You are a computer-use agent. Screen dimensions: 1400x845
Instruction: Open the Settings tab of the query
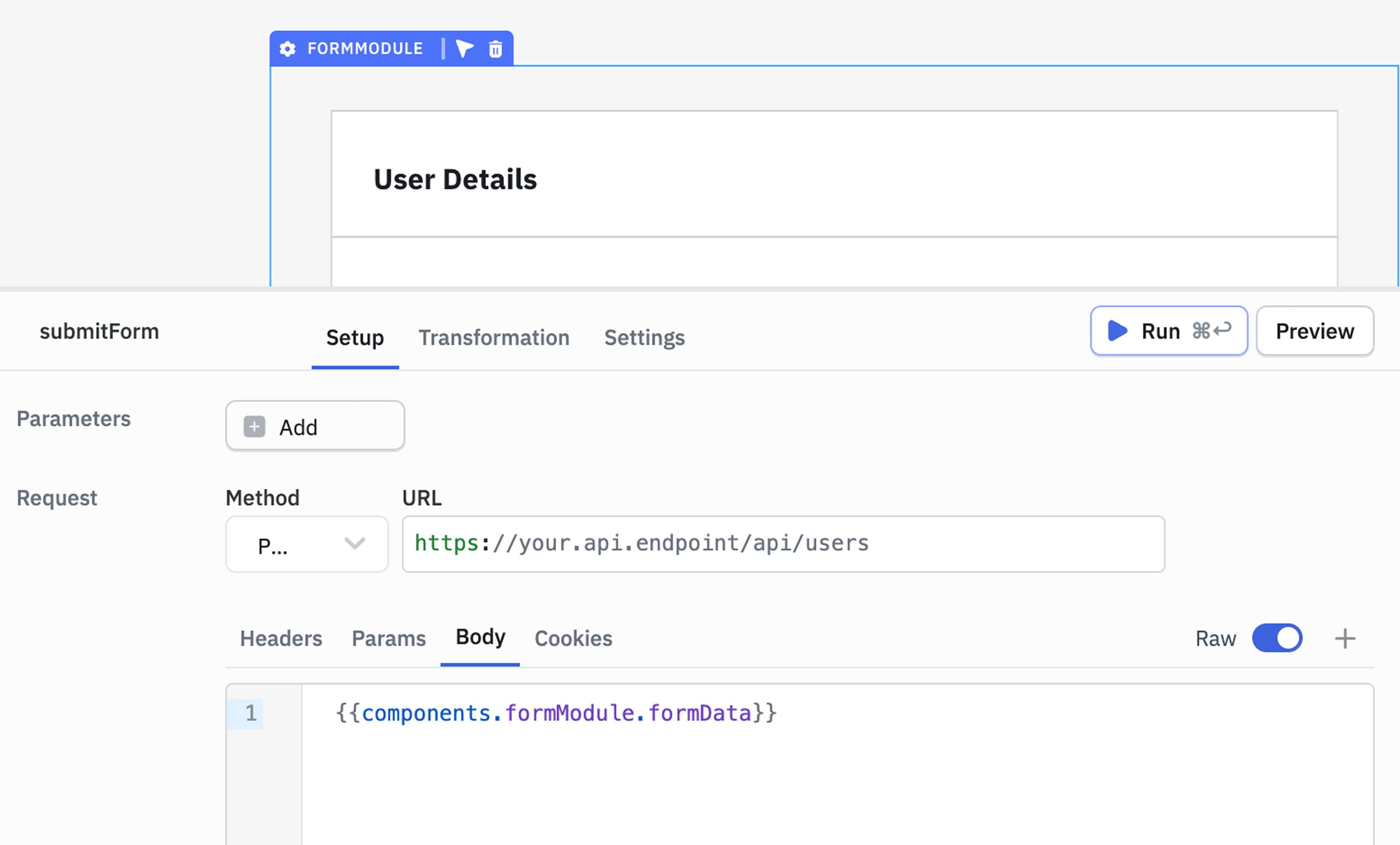[x=644, y=337]
